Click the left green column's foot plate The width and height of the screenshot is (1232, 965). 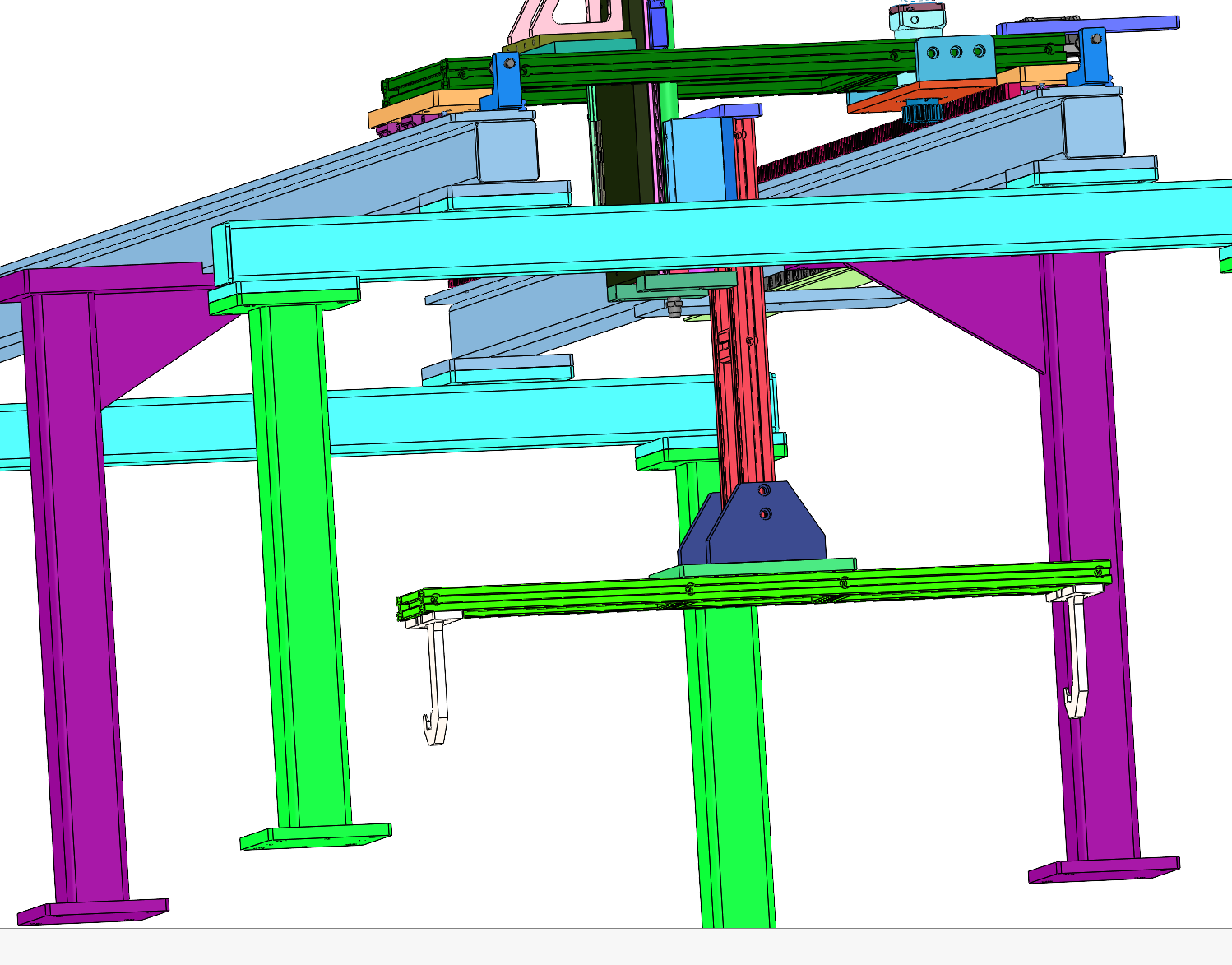click(315, 836)
